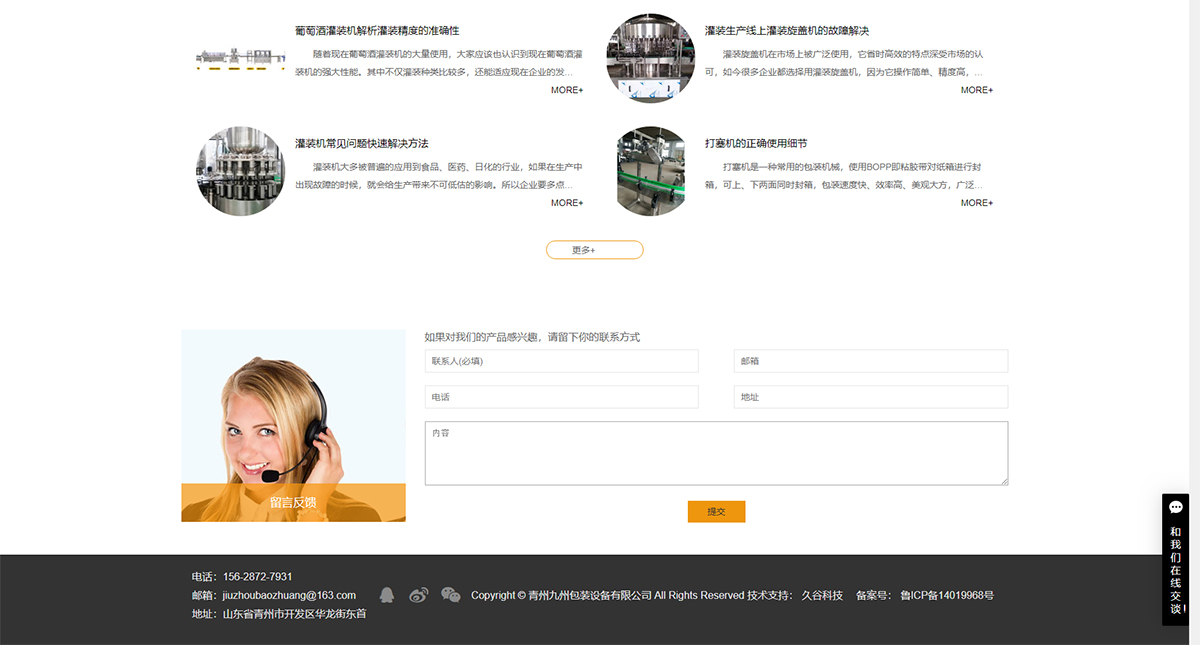Open the wine filling machine article thumbnail
The image size is (1200, 645).
(240, 58)
